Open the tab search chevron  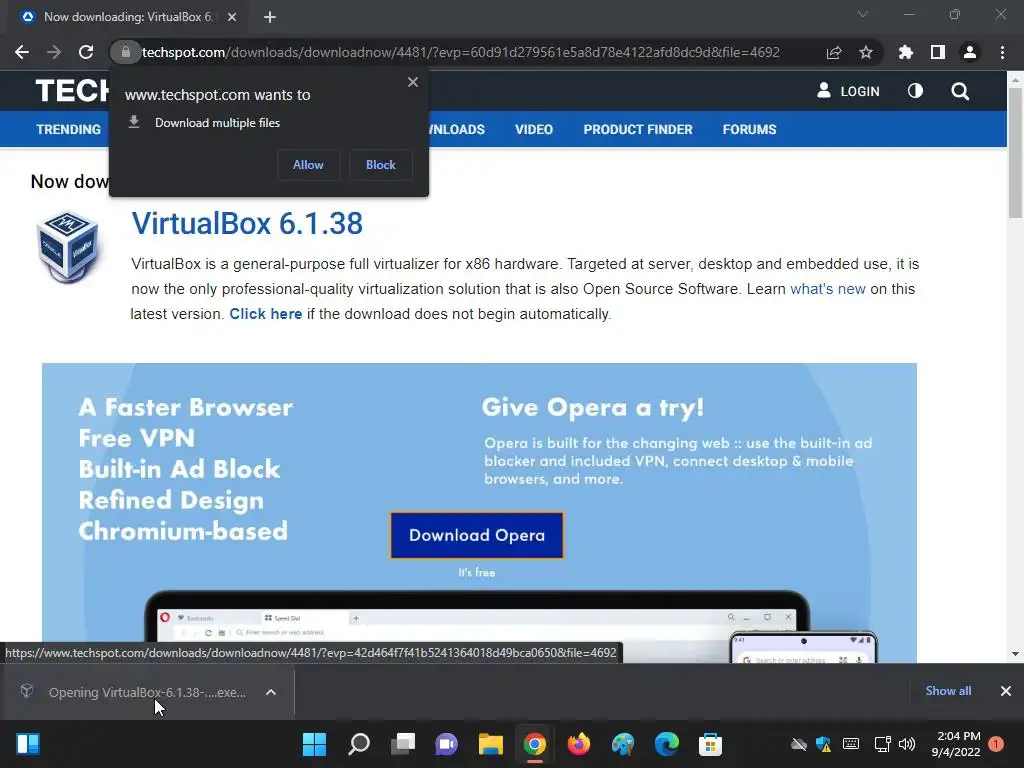pyautogui.click(x=863, y=14)
